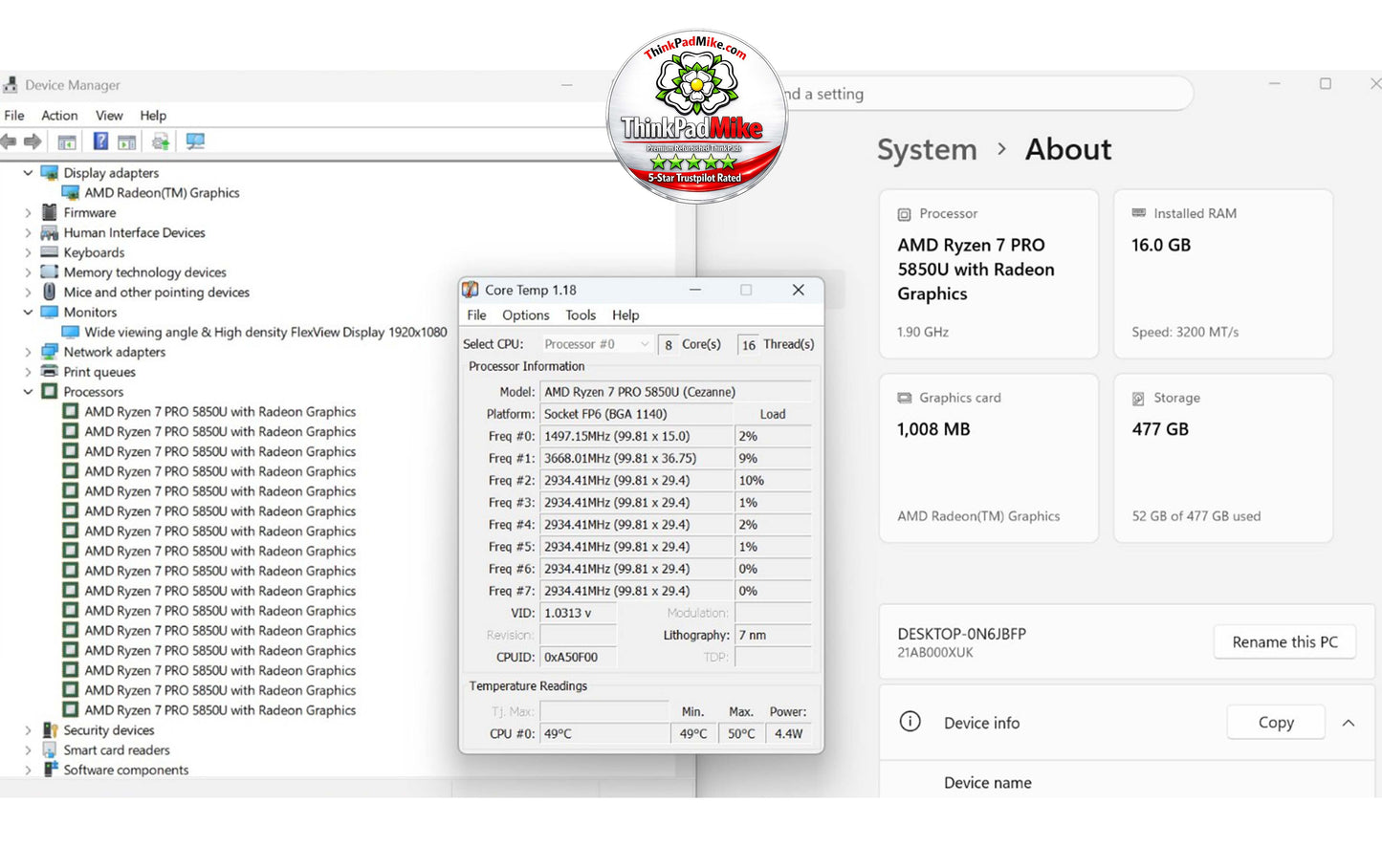The image size is (1382, 868).
Task: Click the Device Manager title bar icon
Action: point(10,85)
